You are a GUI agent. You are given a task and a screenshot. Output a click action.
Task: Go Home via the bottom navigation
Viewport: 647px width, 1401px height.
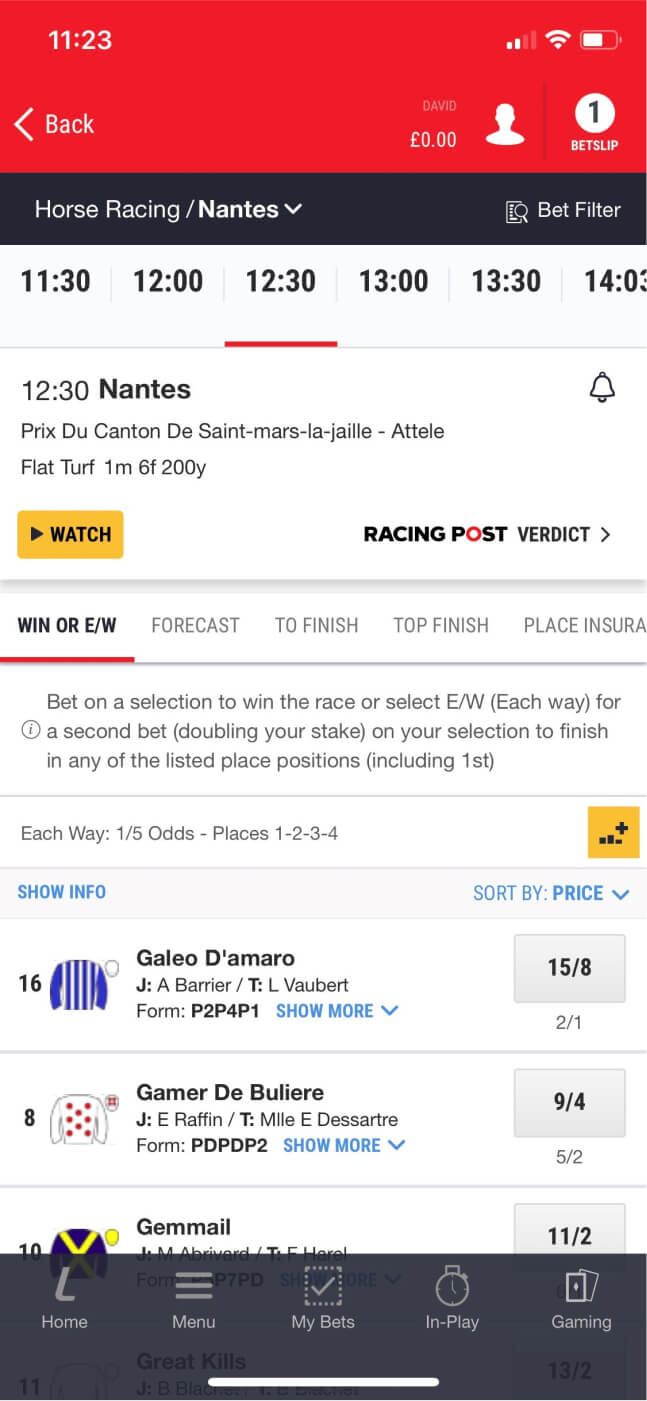(64, 1300)
